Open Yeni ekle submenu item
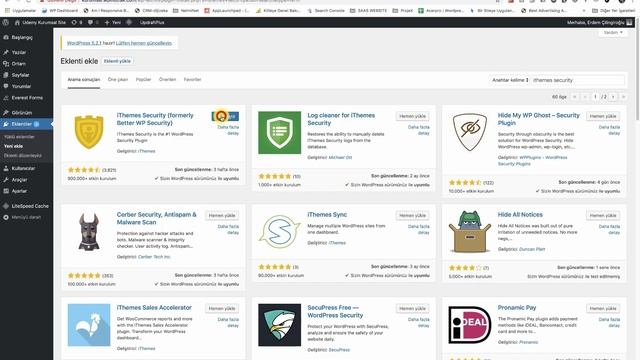Viewport: 640px width, 360px height. pyautogui.click(x=13, y=146)
